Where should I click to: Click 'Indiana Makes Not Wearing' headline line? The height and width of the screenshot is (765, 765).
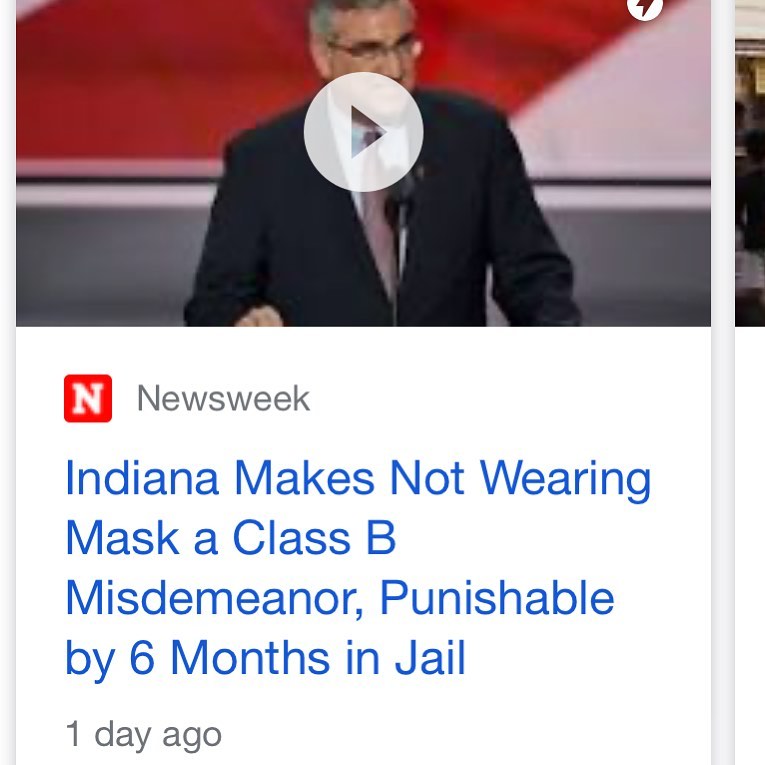[x=358, y=479]
